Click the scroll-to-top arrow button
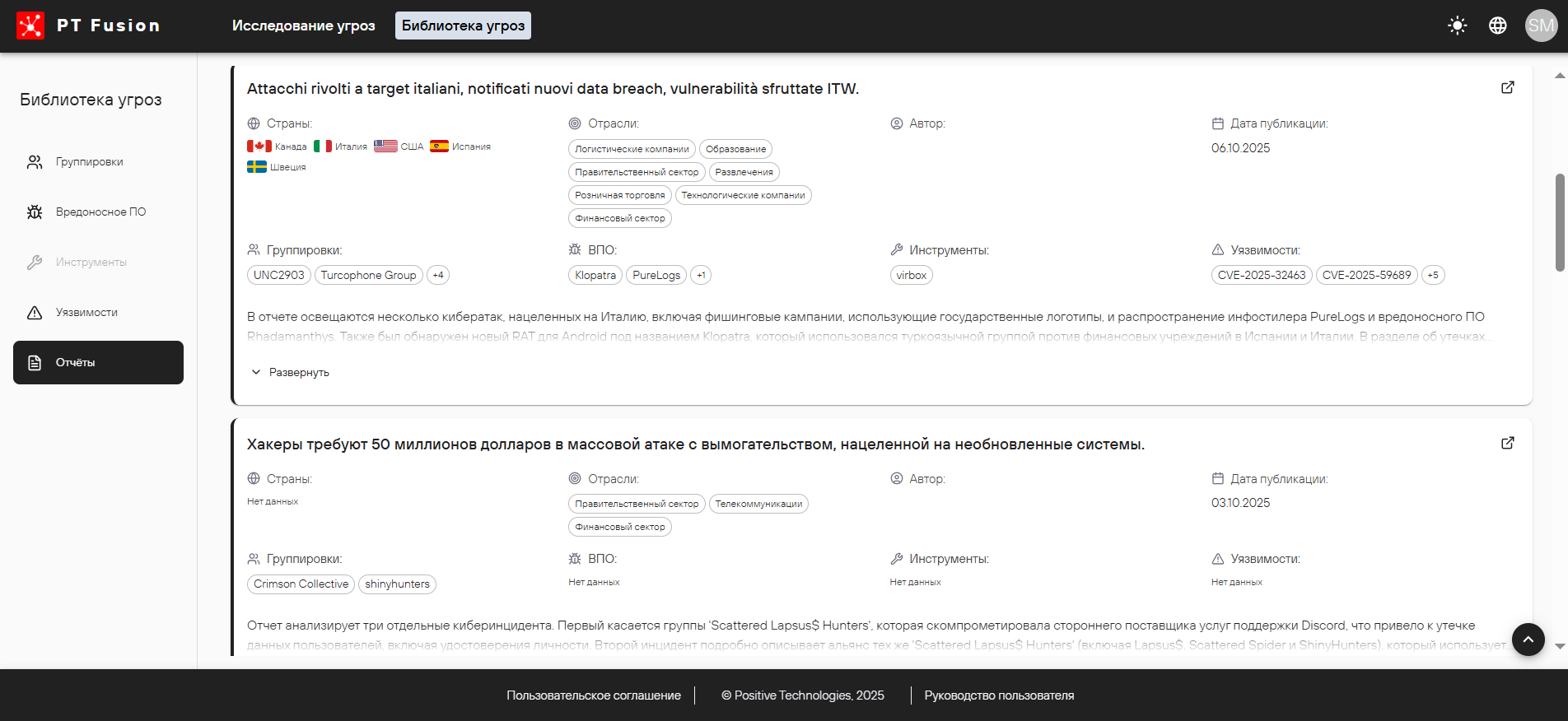 click(1528, 640)
